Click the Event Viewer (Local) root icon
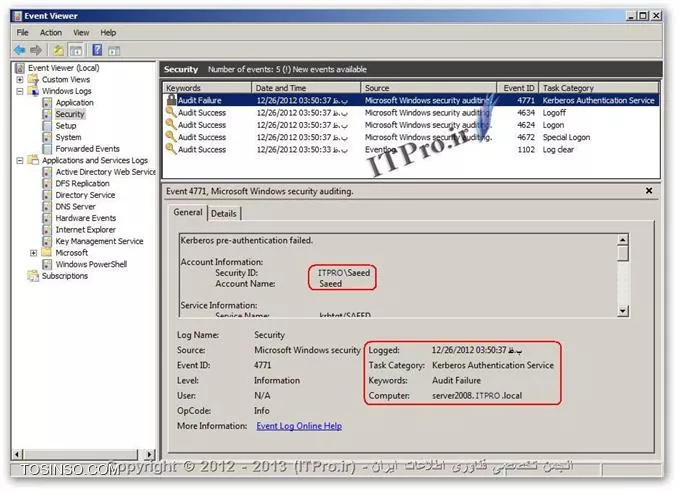 (x=20, y=68)
